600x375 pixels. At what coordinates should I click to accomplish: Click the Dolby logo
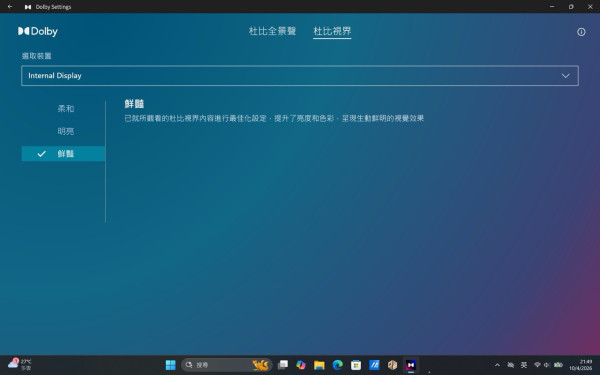pos(38,31)
